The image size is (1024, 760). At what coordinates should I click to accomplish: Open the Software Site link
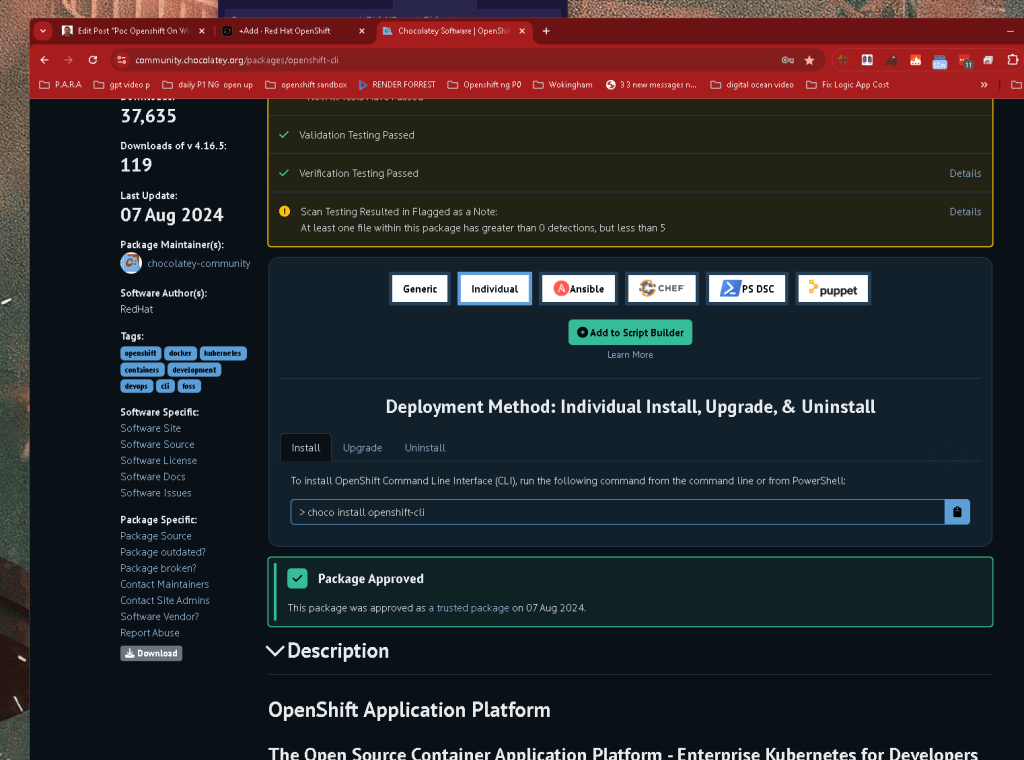[150, 428]
